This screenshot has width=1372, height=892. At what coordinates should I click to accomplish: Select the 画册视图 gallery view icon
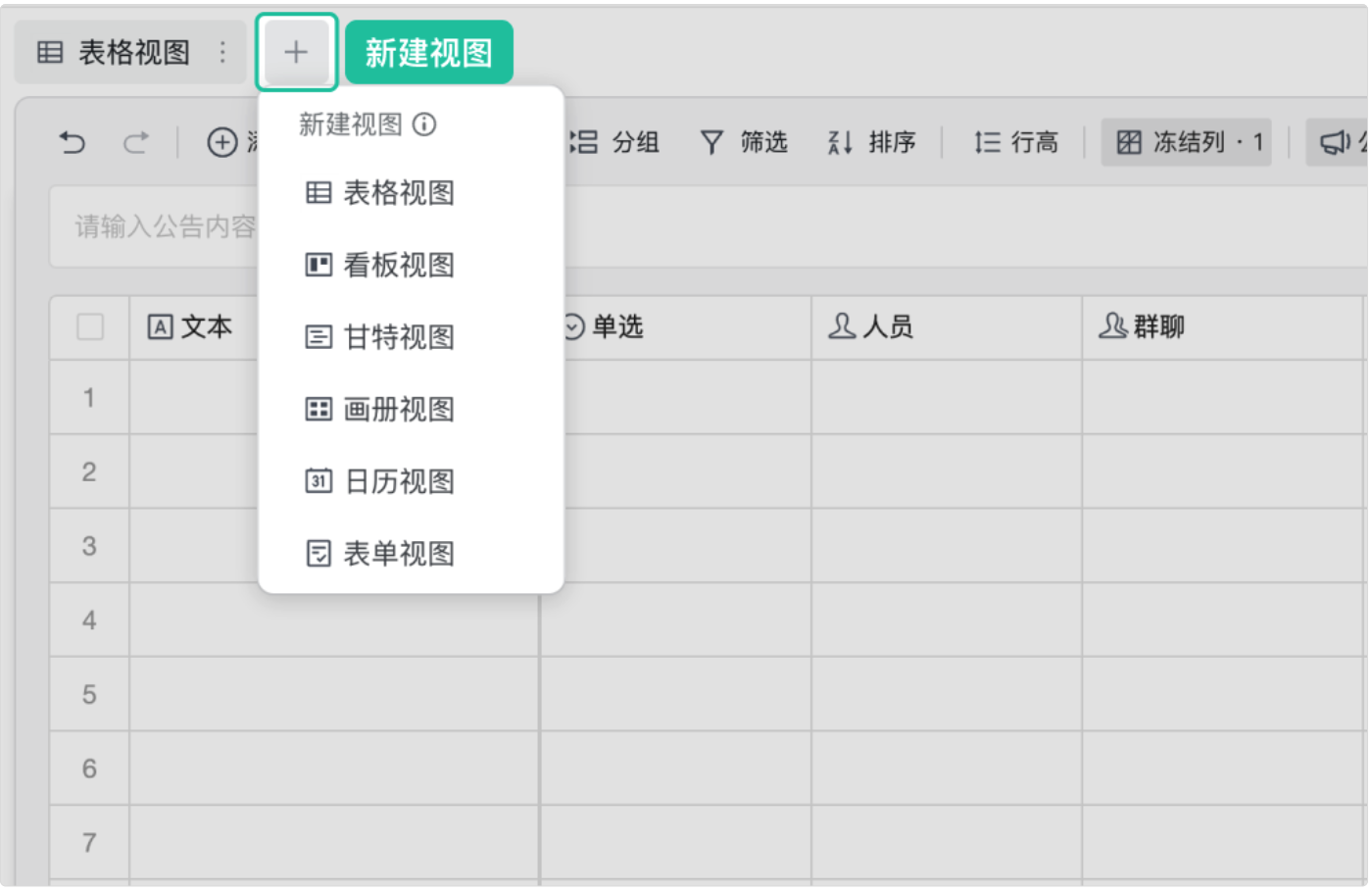[x=318, y=409]
